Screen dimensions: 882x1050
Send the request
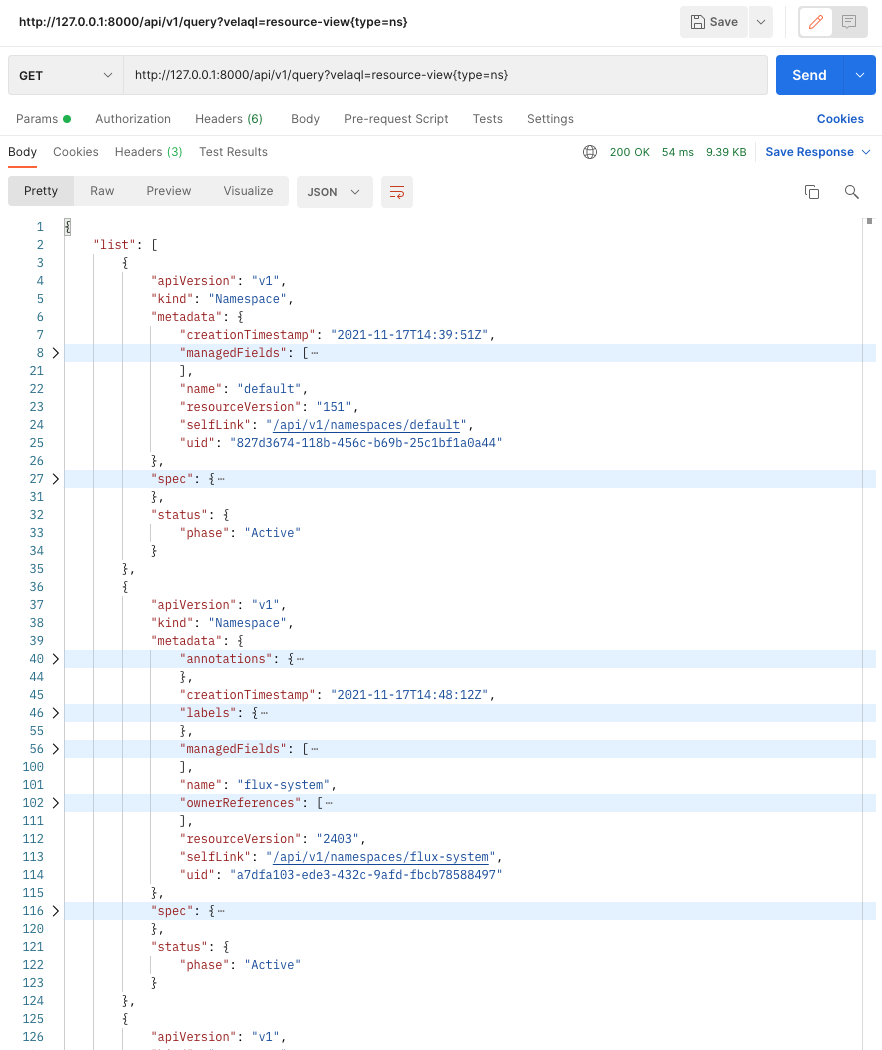tap(809, 75)
